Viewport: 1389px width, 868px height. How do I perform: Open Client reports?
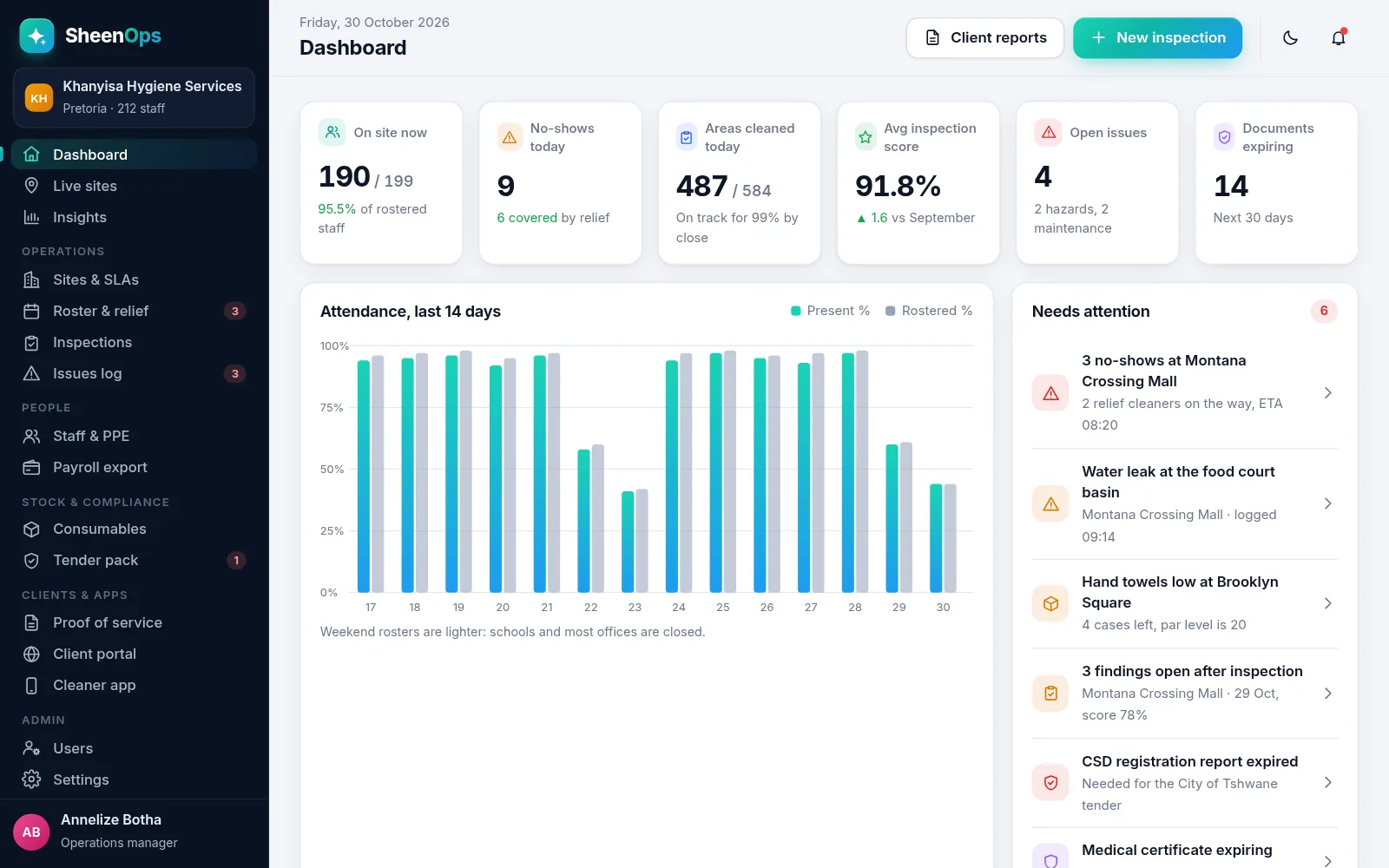(x=984, y=37)
